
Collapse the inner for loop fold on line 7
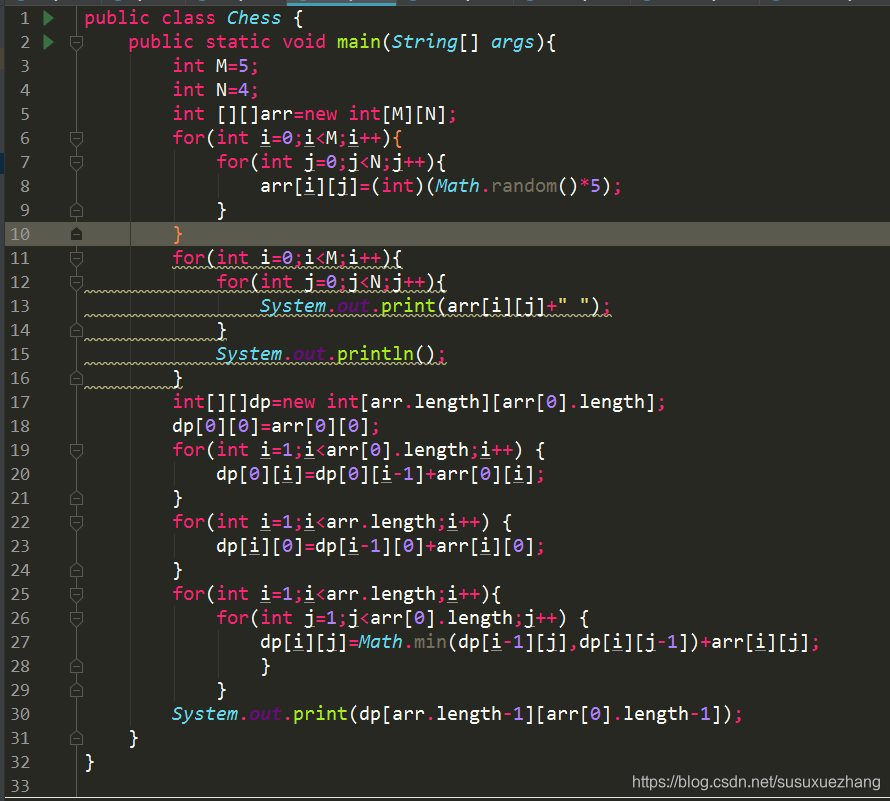click(76, 162)
